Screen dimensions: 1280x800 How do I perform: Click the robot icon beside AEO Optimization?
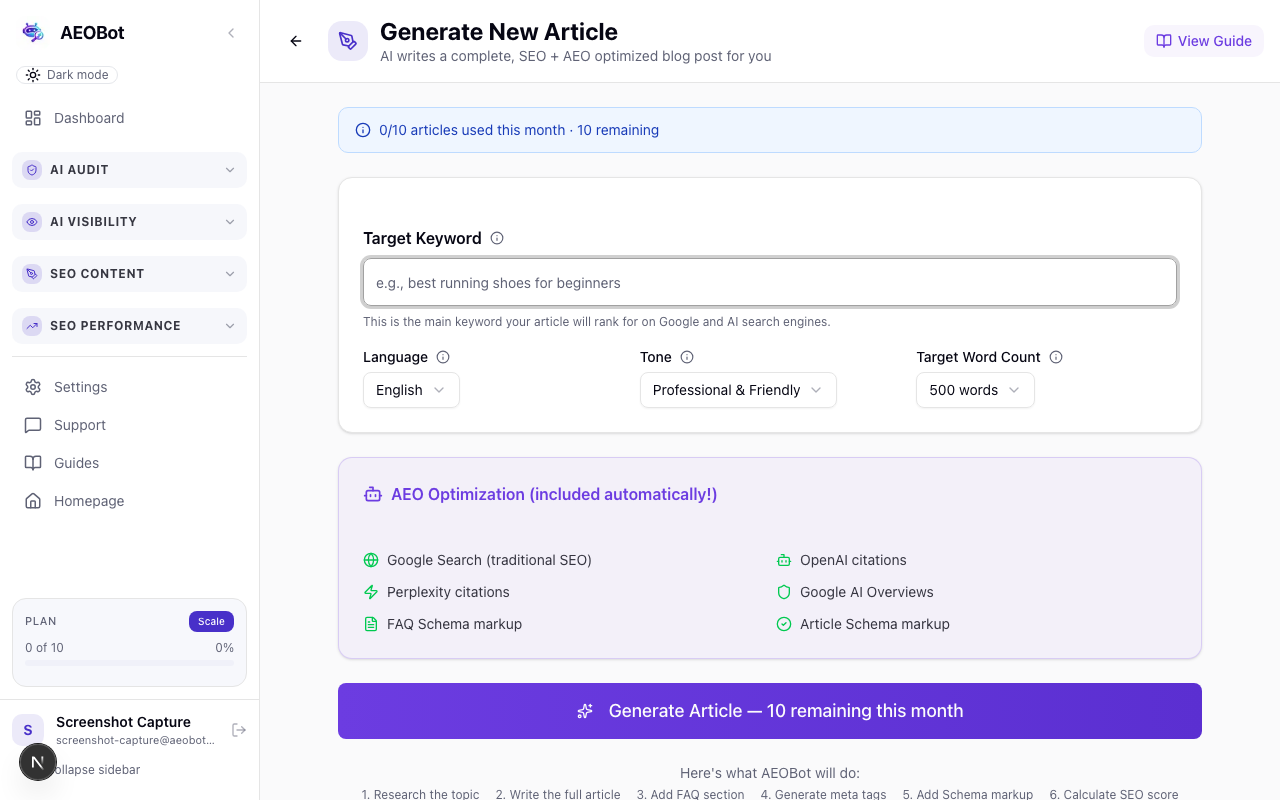373,494
